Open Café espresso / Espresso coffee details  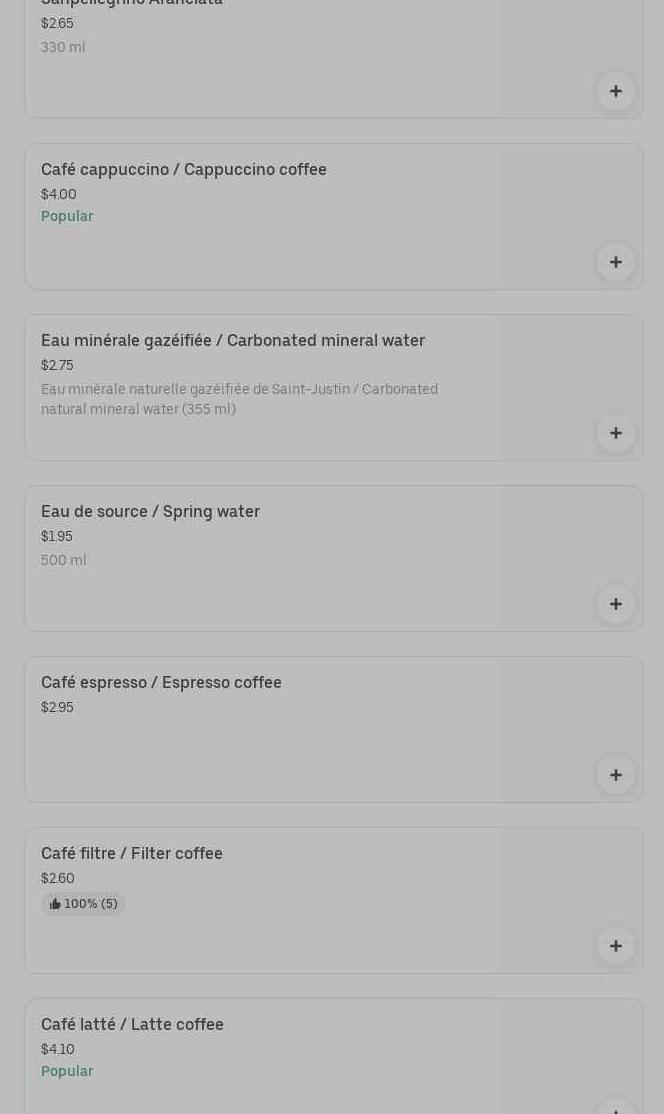(161, 683)
